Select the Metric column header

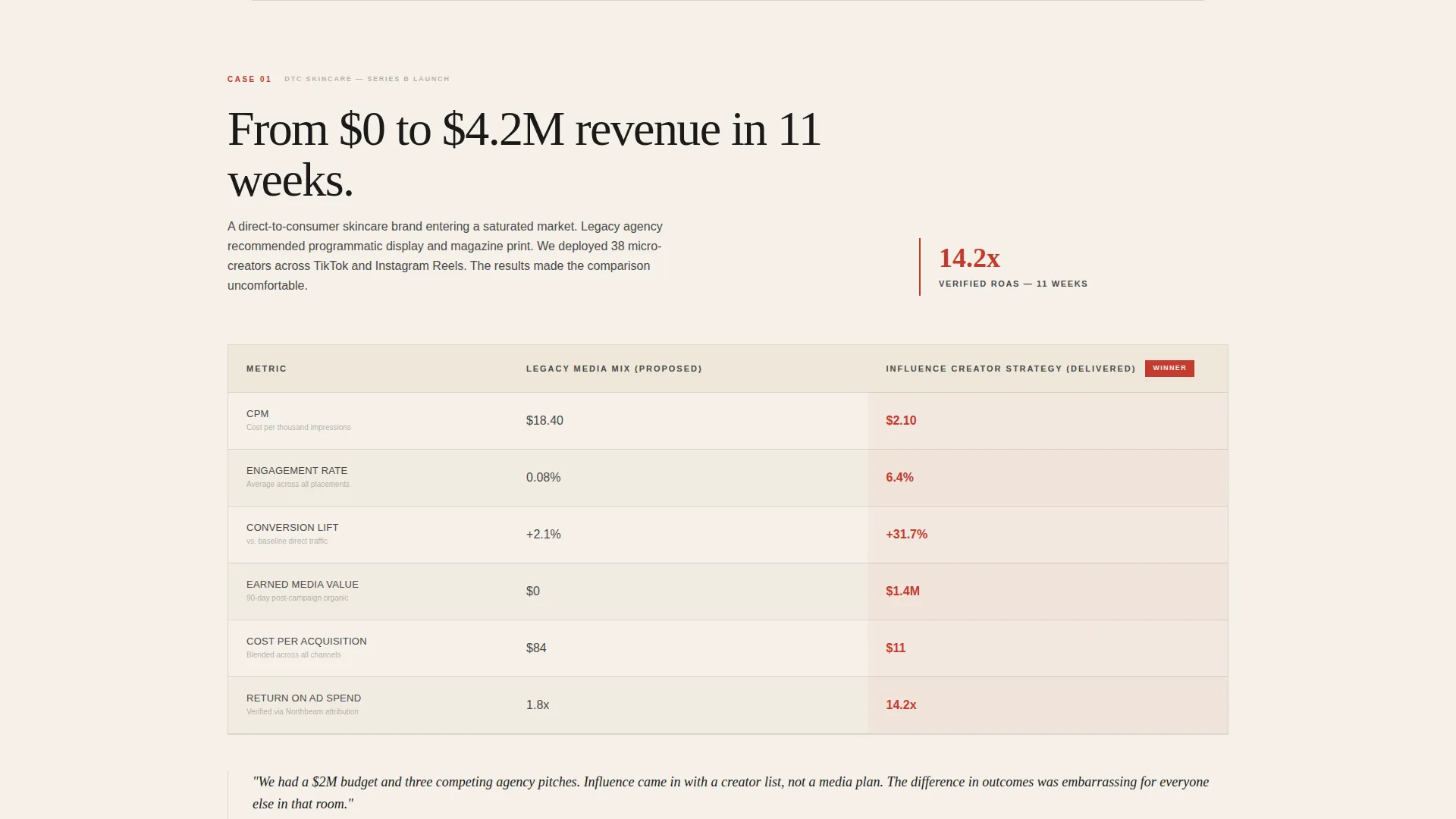(x=266, y=369)
